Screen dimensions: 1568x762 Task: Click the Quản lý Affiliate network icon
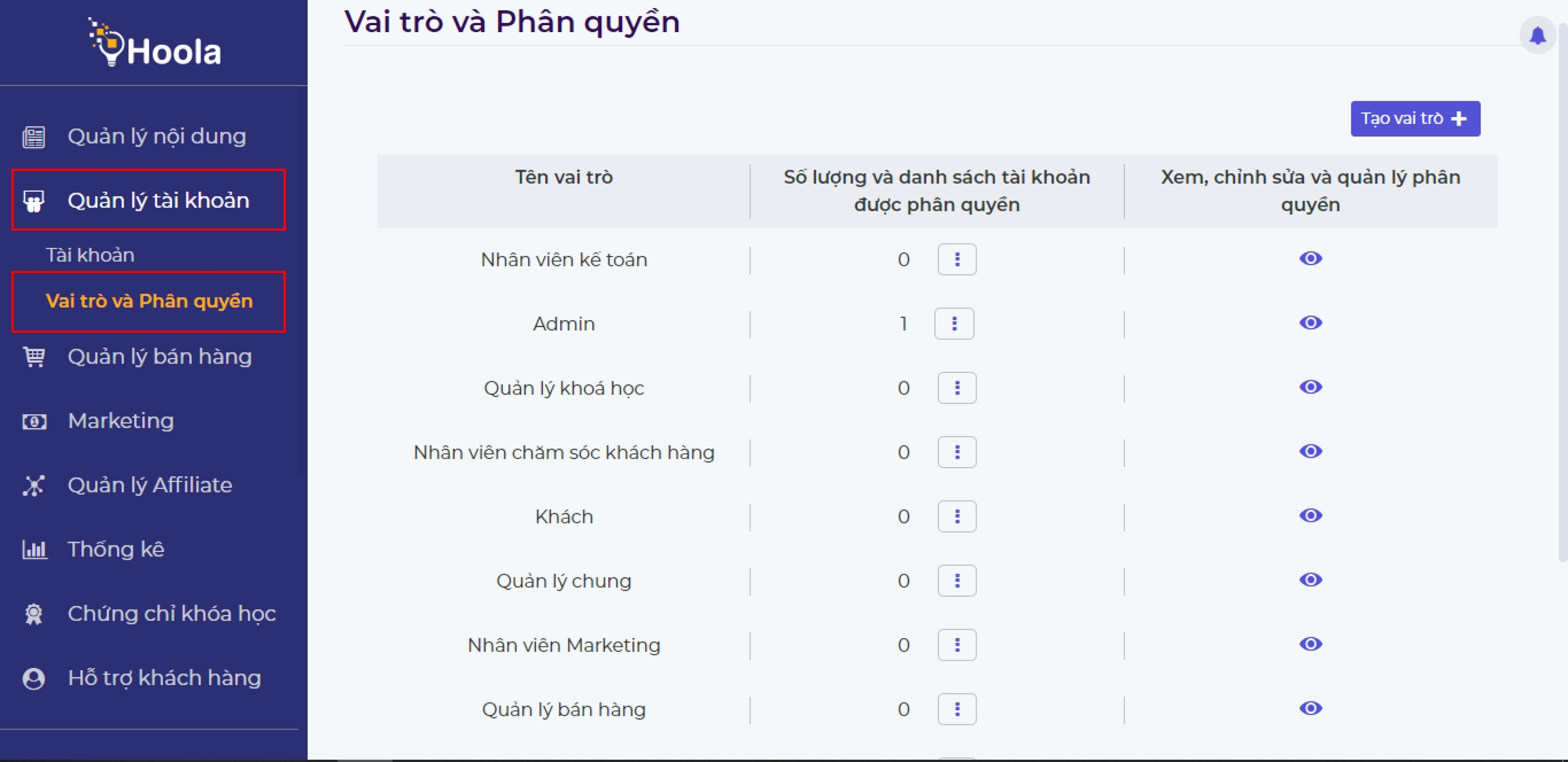(34, 486)
